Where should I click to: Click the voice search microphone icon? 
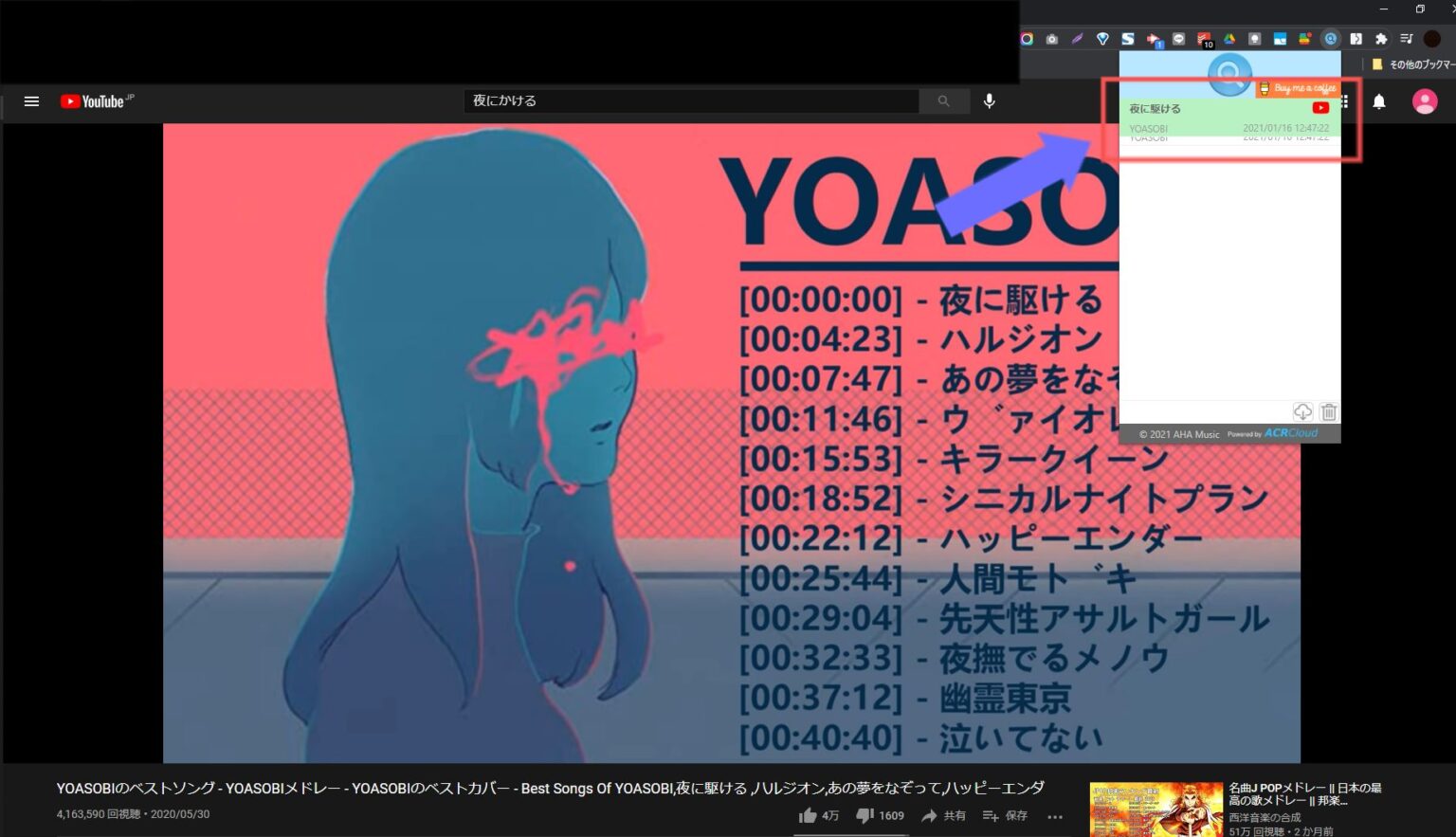pyautogui.click(x=989, y=100)
